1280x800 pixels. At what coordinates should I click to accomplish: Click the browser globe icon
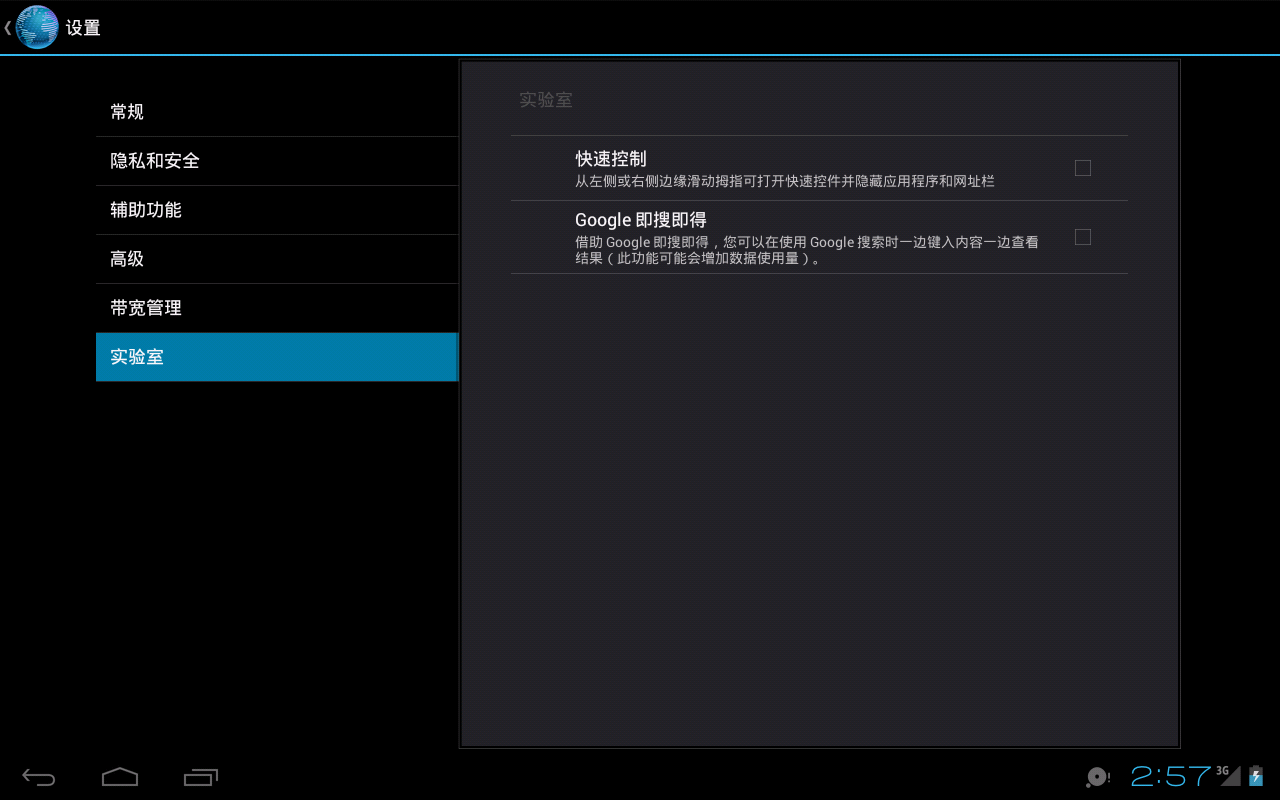(37, 27)
